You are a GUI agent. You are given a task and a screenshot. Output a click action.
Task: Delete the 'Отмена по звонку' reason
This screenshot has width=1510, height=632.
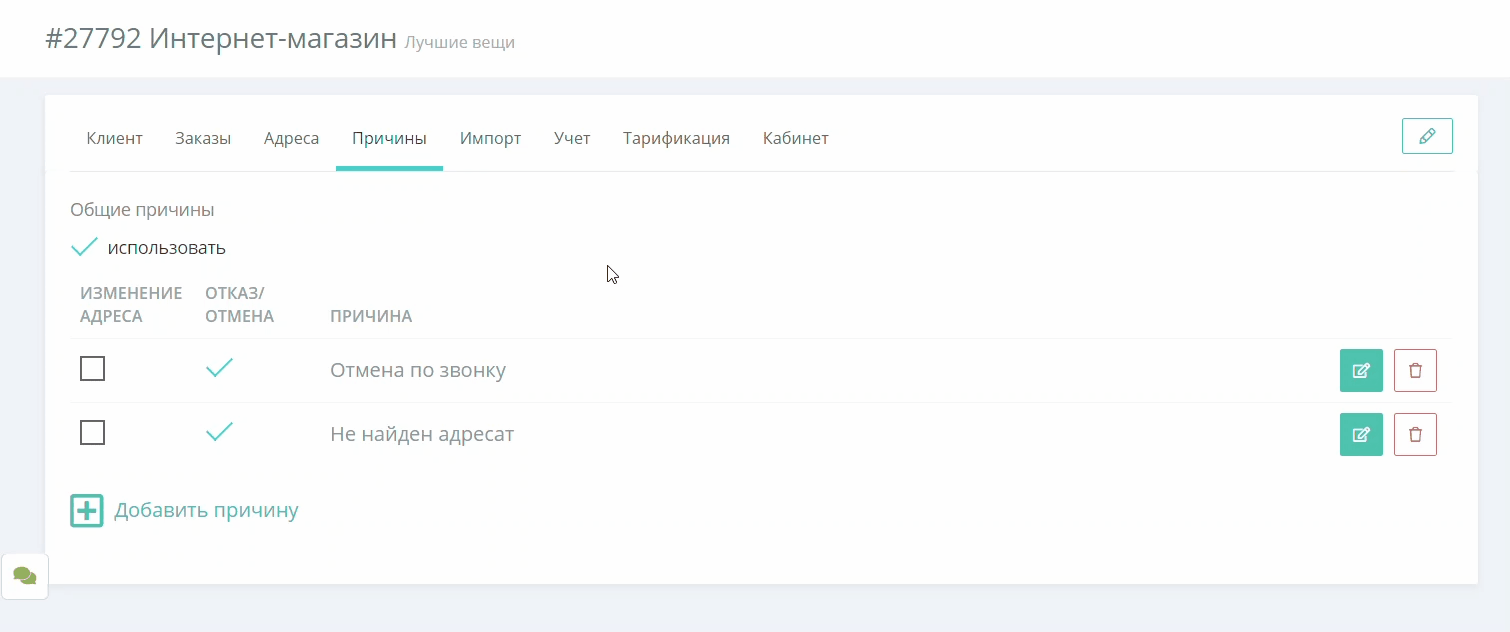click(x=1415, y=370)
